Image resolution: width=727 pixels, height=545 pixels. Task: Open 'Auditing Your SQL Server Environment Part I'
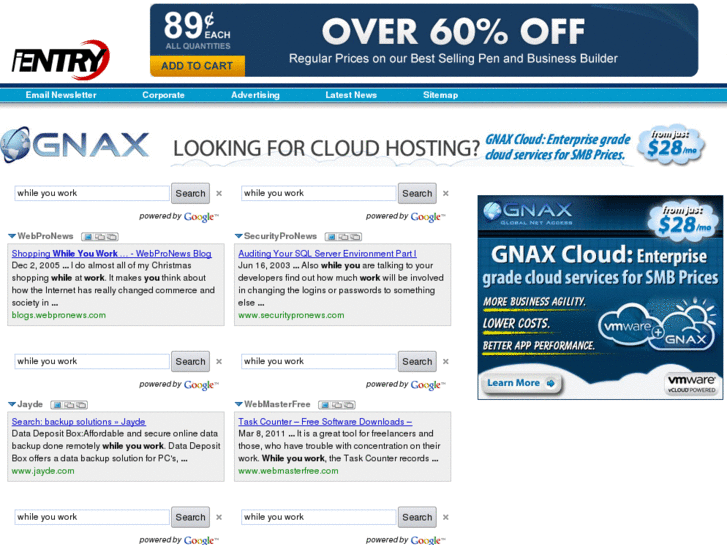click(x=327, y=253)
